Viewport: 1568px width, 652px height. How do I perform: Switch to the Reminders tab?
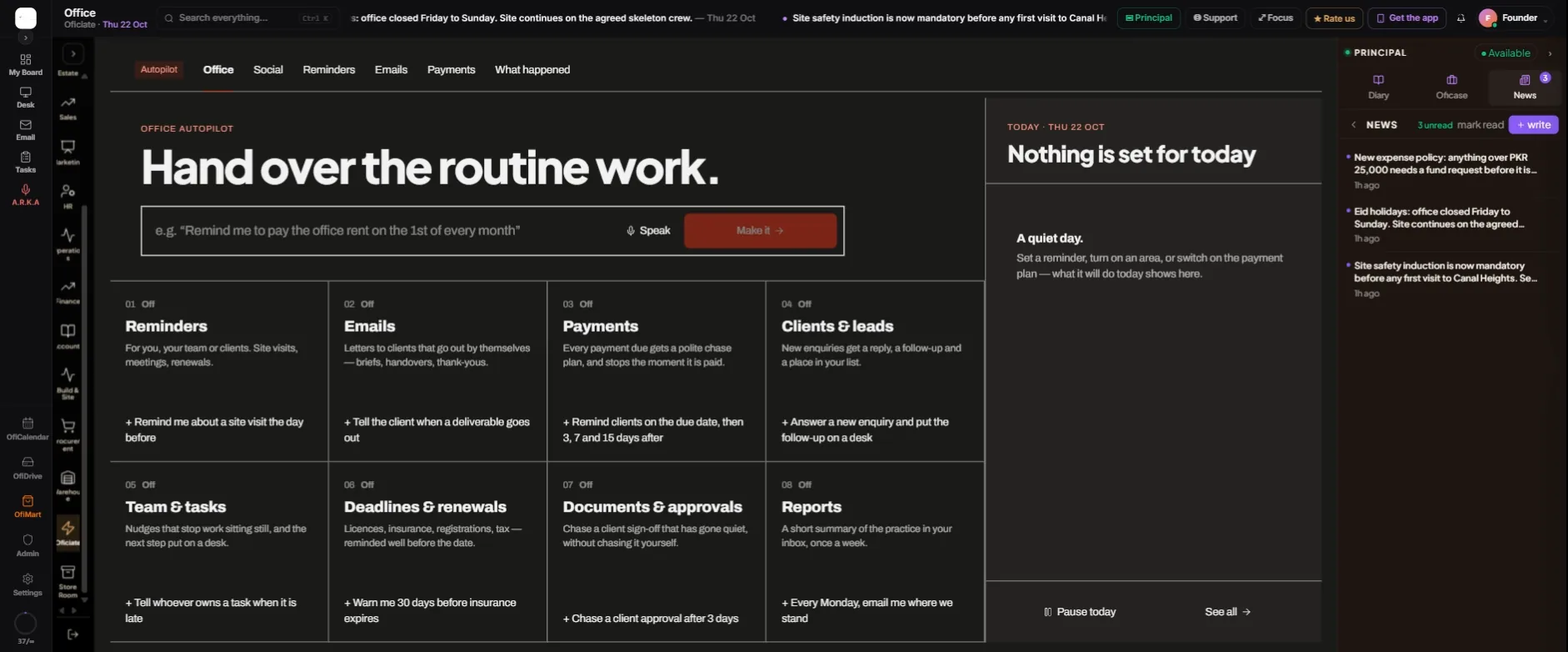click(x=329, y=70)
